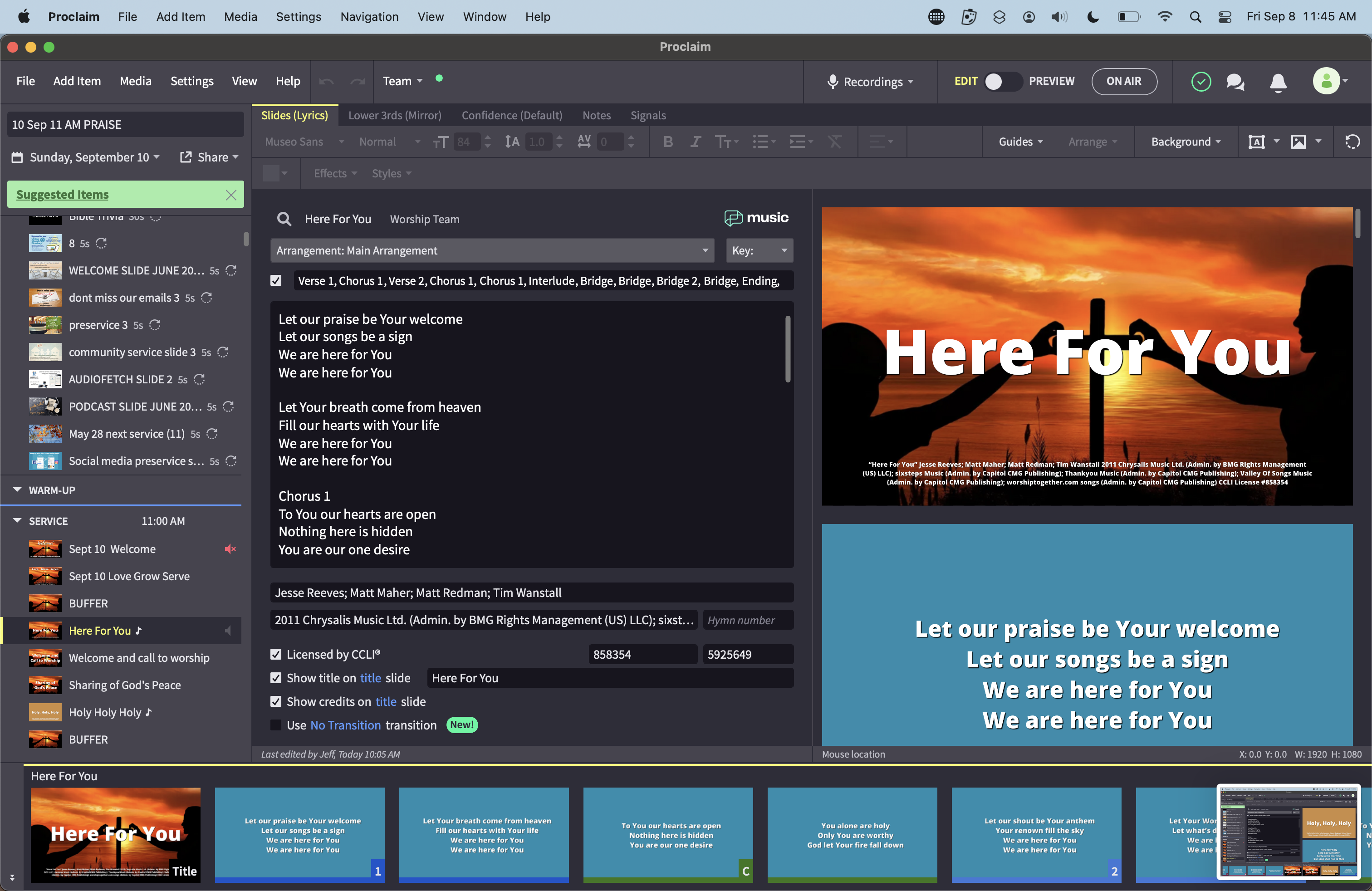
Task: Collapse the WARM-UP section
Action: [17, 490]
